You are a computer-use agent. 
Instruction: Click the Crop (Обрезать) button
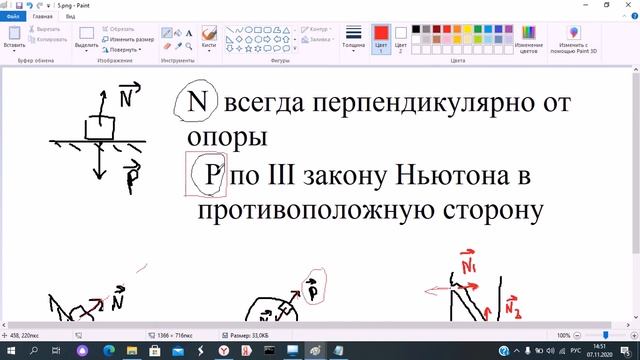(118, 29)
